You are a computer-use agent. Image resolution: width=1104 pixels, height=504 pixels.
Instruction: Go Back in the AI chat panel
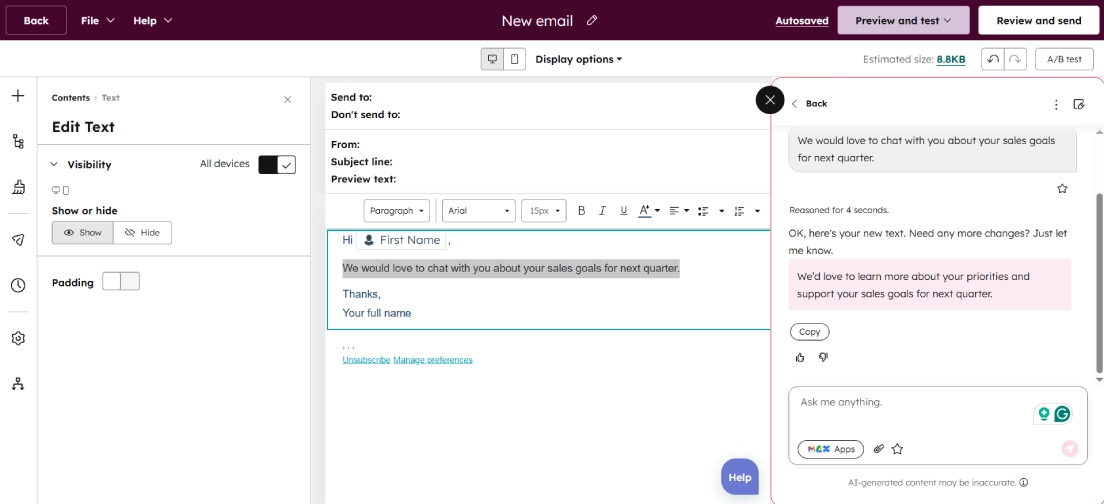coord(809,103)
